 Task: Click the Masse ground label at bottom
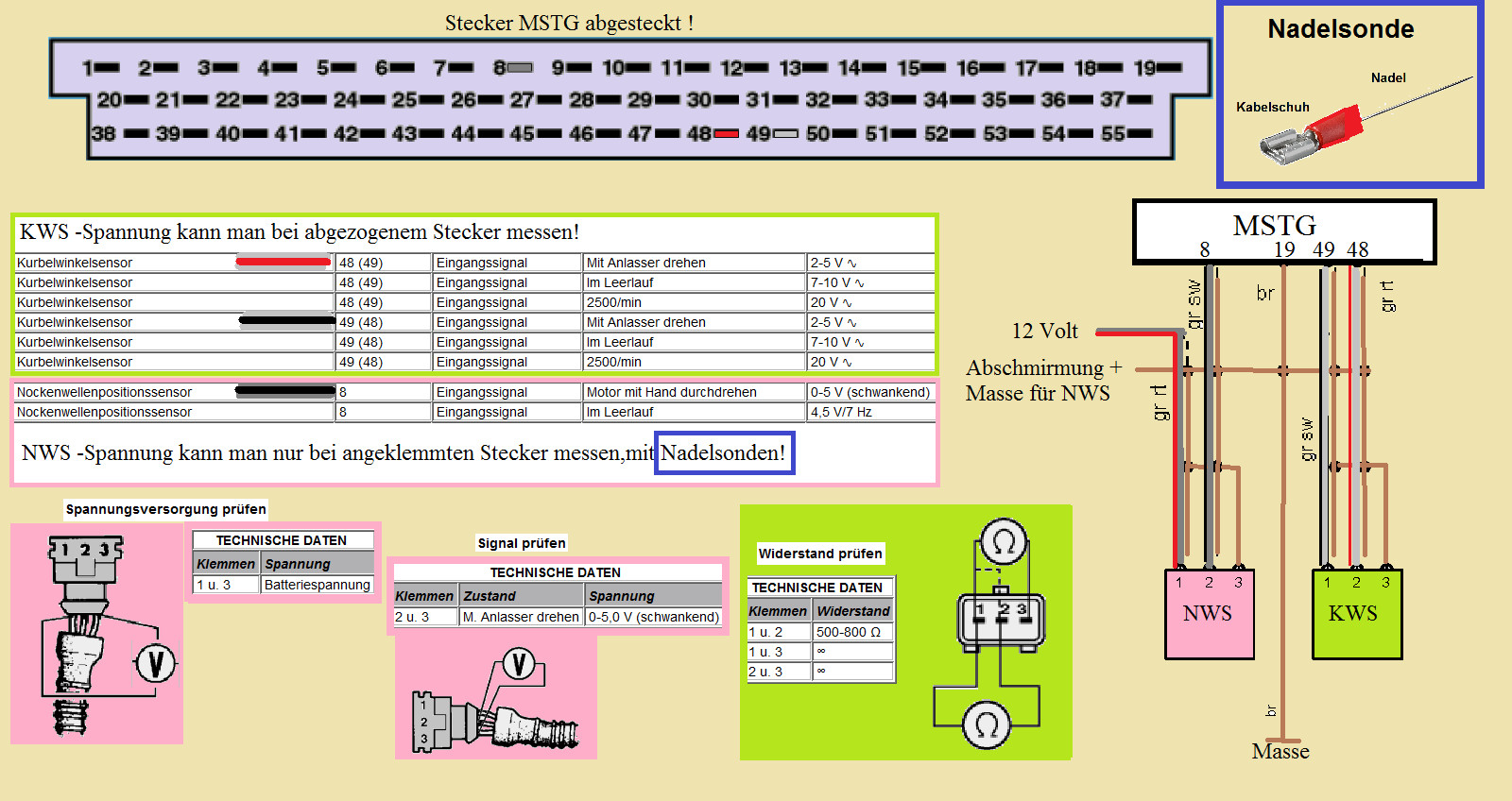(1280, 752)
